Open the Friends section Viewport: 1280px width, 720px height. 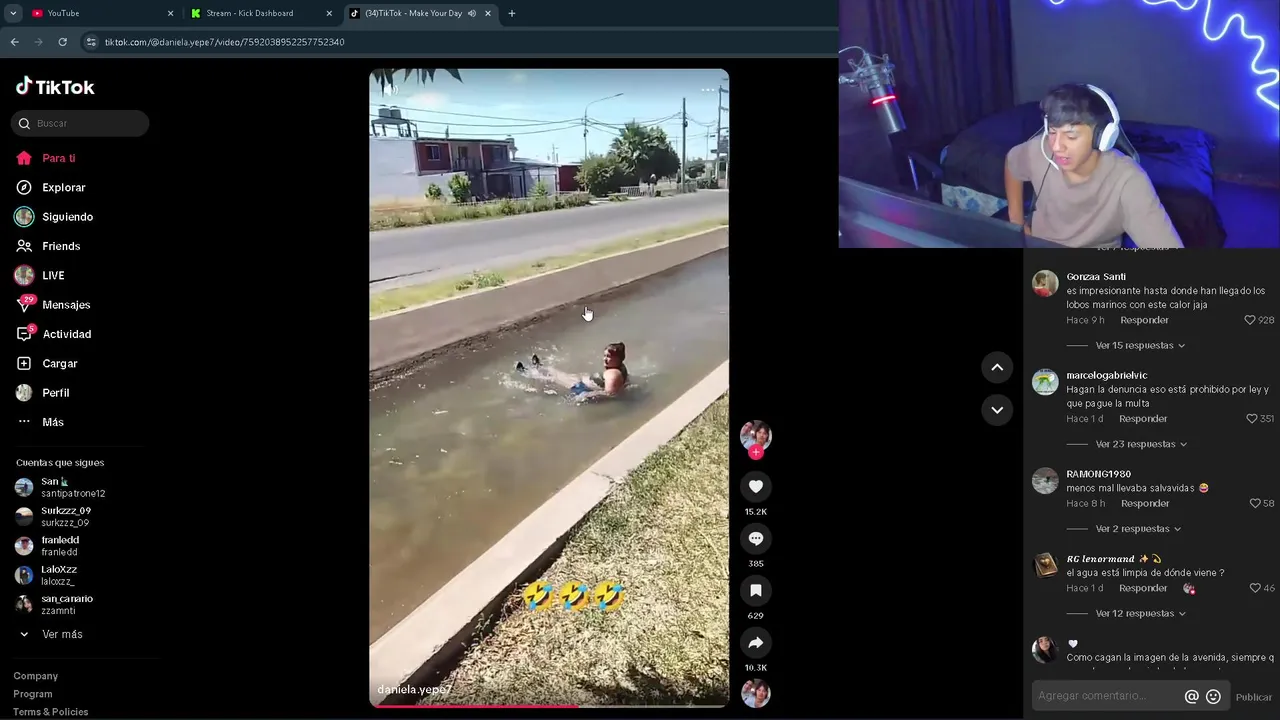[x=48, y=246]
